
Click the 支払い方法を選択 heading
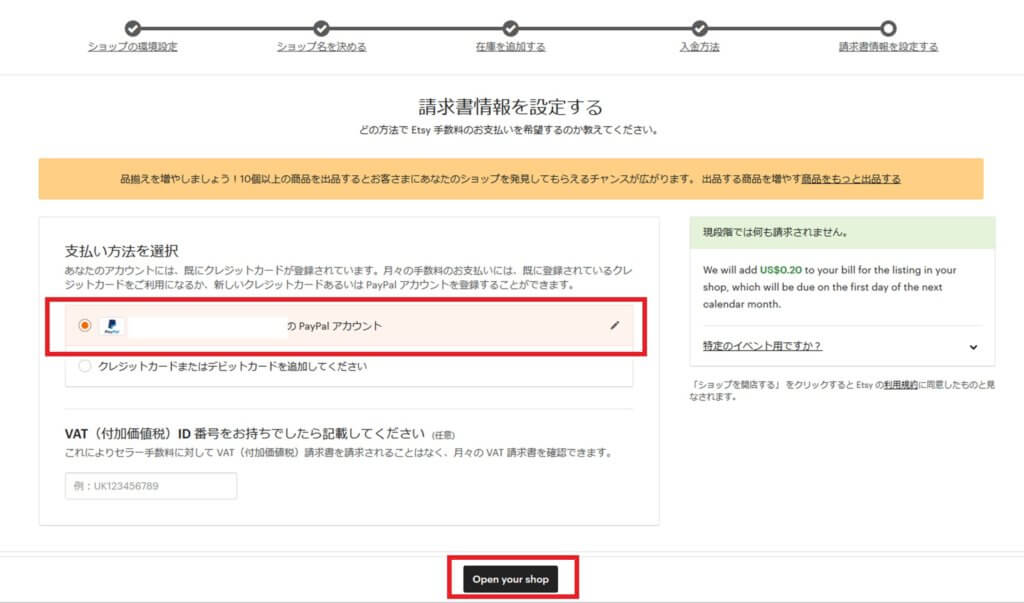(x=121, y=251)
